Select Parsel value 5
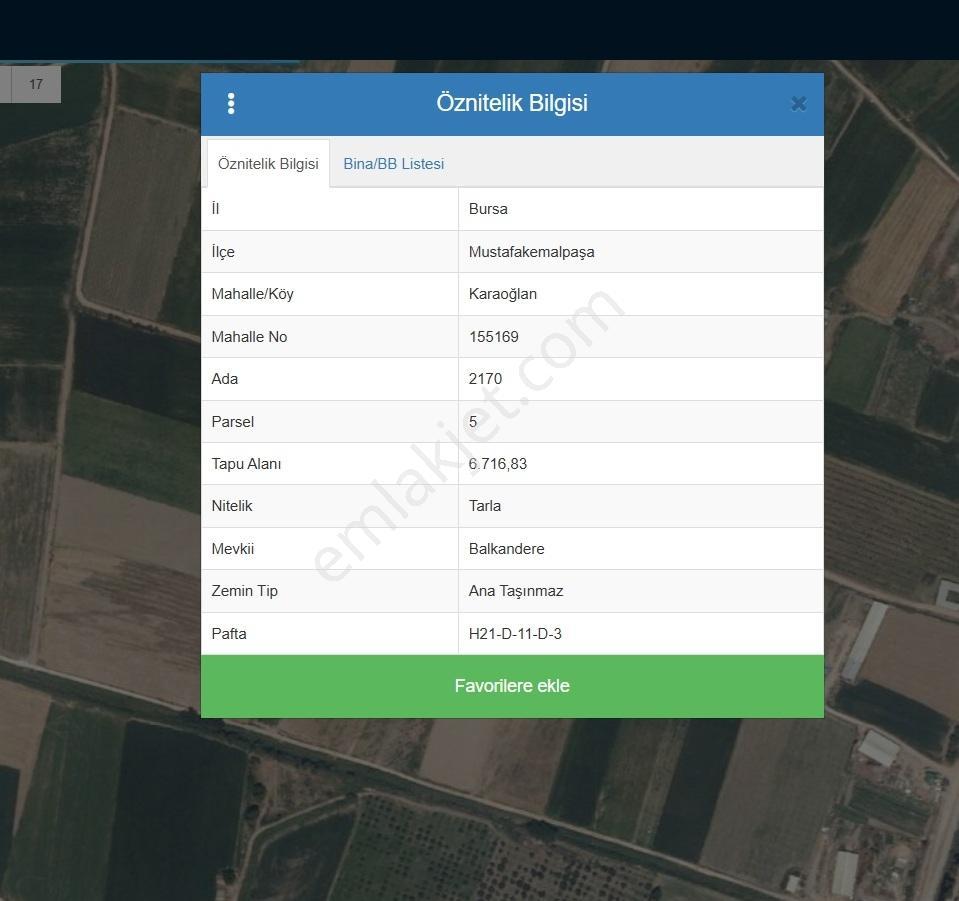Image resolution: width=959 pixels, height=901 pixels. pos(473,421)
